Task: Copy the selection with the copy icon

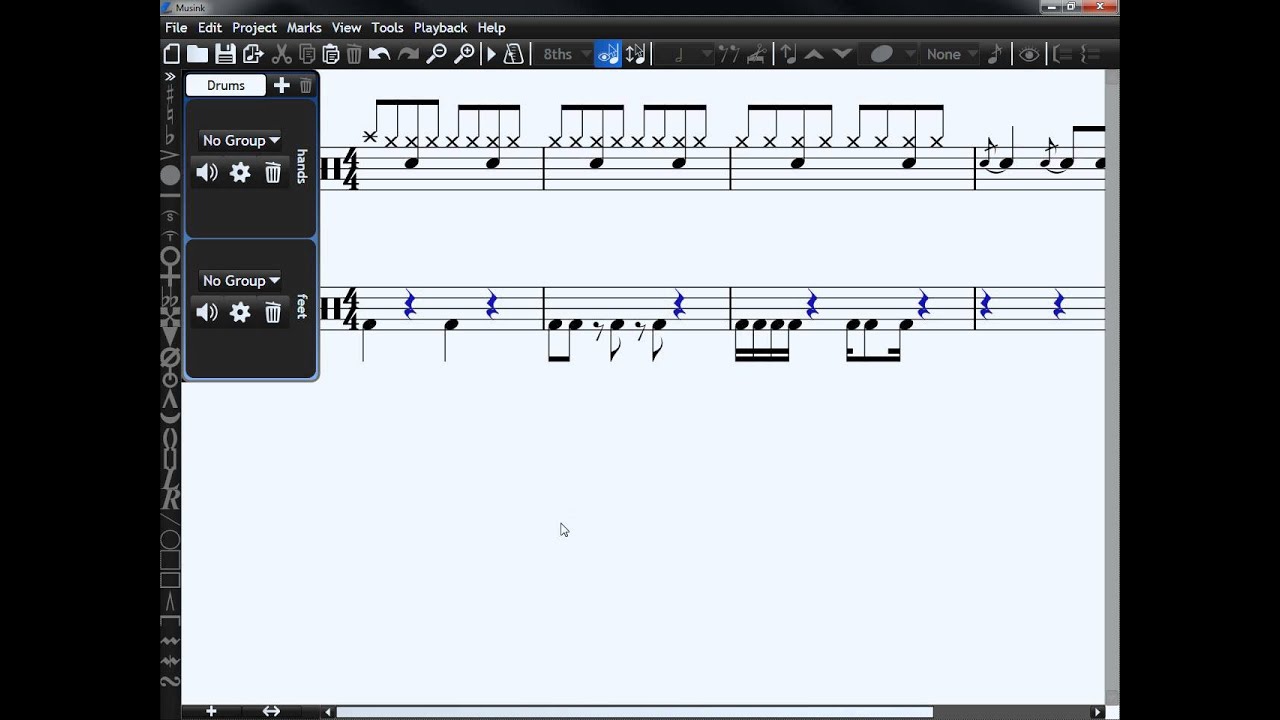Action: point(307,54)
